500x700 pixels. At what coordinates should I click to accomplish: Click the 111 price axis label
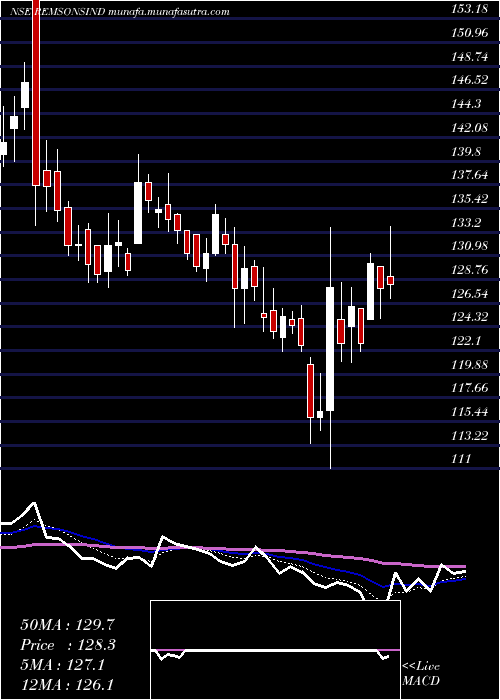click(462, 459)
